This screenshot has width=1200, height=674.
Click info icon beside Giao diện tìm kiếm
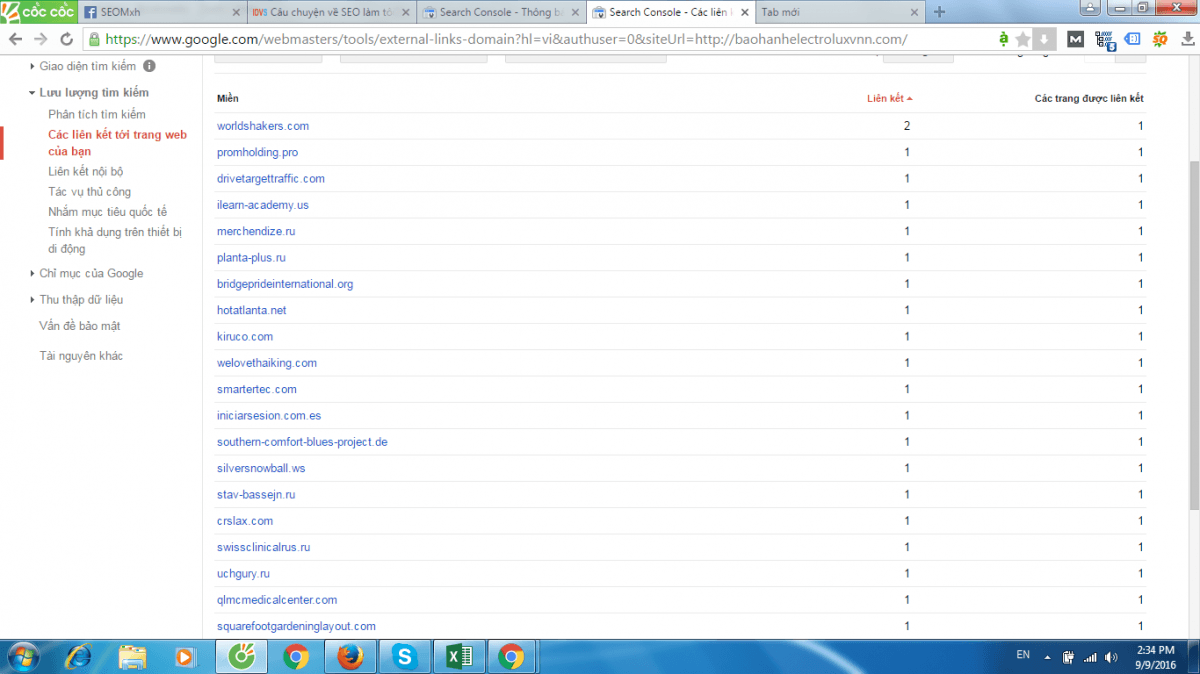click(x=149, y=66)
